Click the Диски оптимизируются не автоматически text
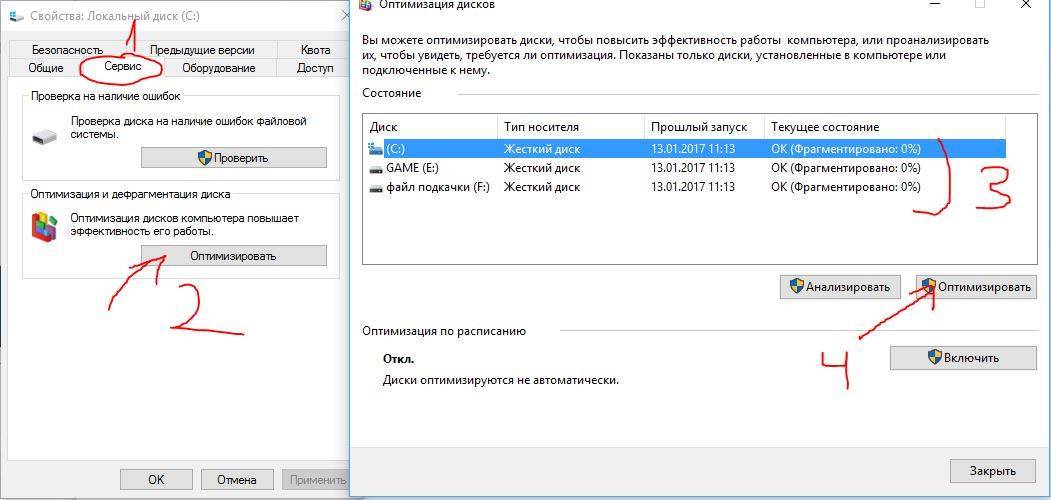The height and width of the screenshot is (500, 1051). [x=500, y=380]
